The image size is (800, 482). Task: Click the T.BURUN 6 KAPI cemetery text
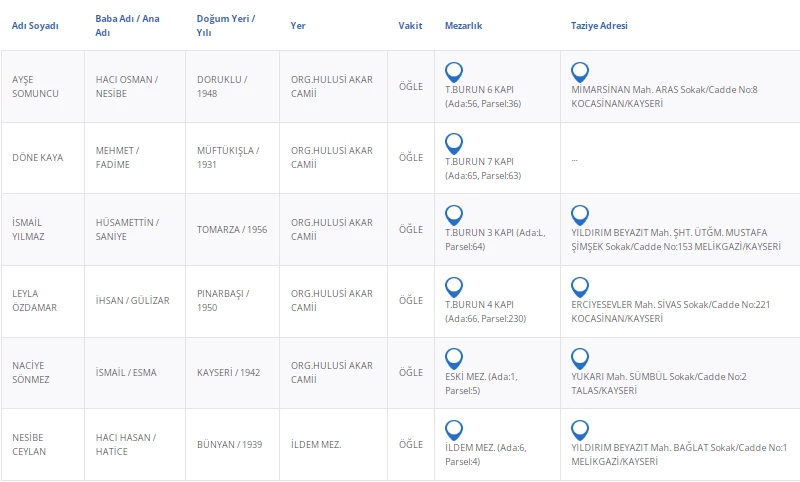pos(479,89)
